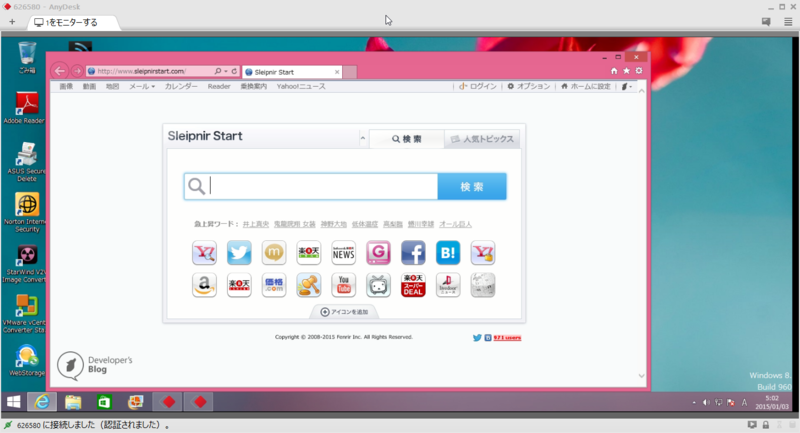800x433 pixels.
Task: Open the Sleipnir leaf dropdown menu
Action: pyautogui.click(x=627, y=87)
